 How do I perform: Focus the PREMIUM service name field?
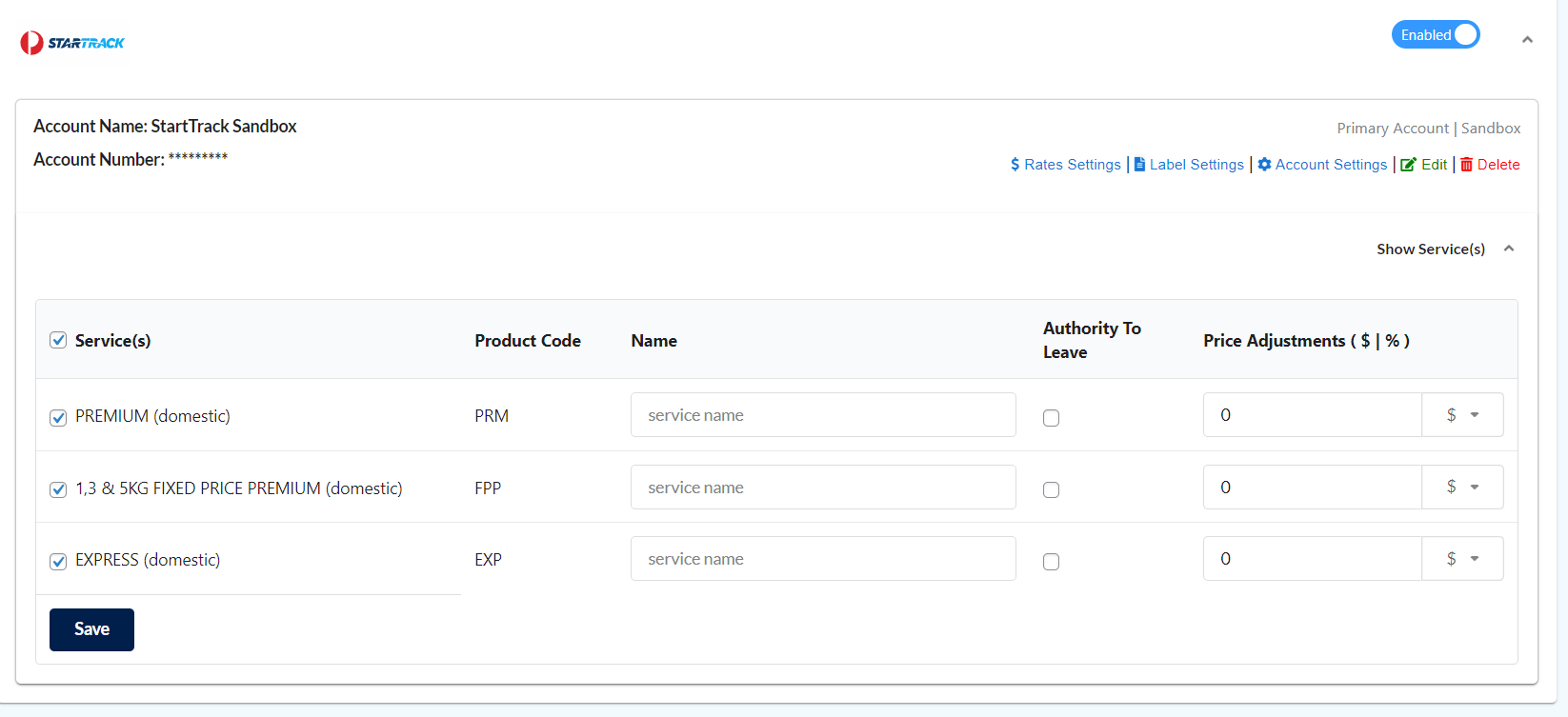[823, 415]
